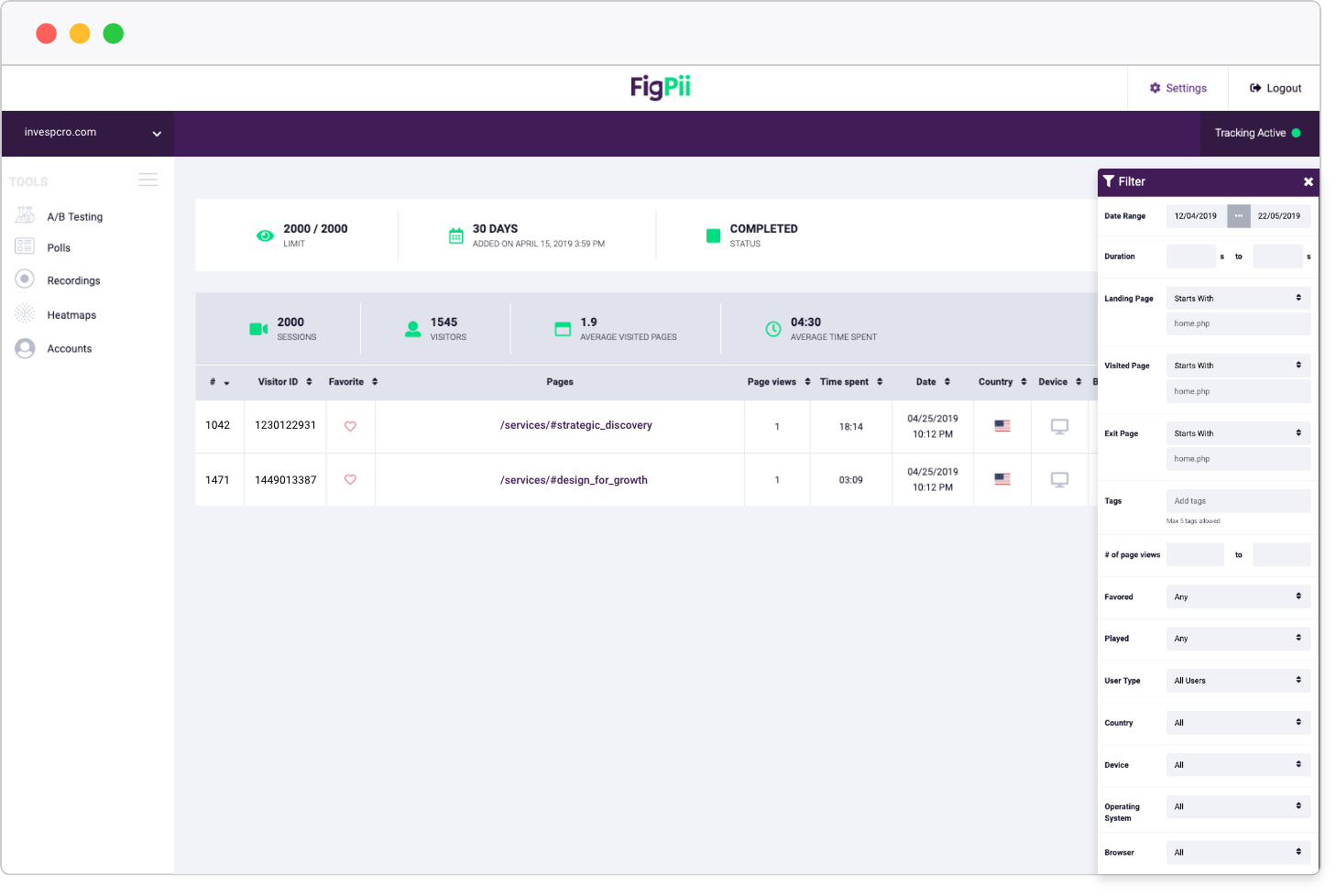
Task: Click the Tracking Active indicator
Action: 1258,133
